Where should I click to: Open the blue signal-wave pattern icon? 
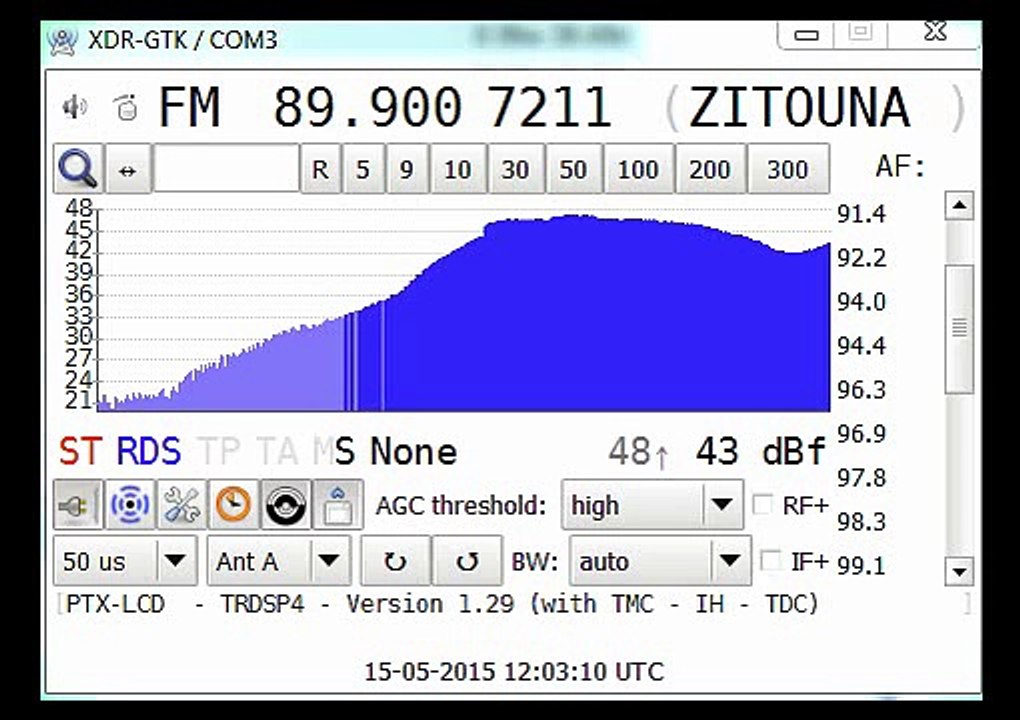point(130,505)
